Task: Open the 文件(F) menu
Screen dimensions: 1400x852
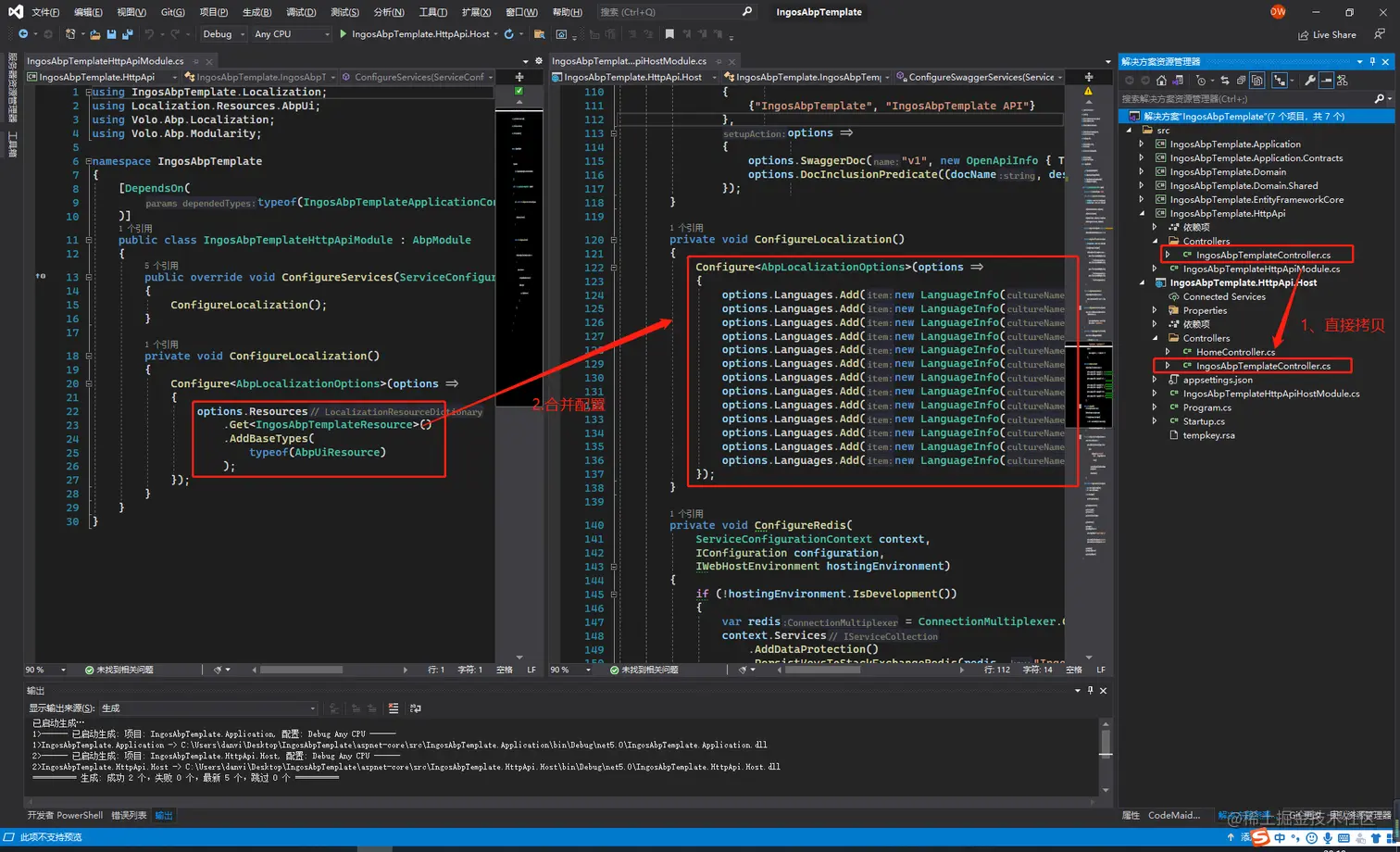Action: point(45,12)
